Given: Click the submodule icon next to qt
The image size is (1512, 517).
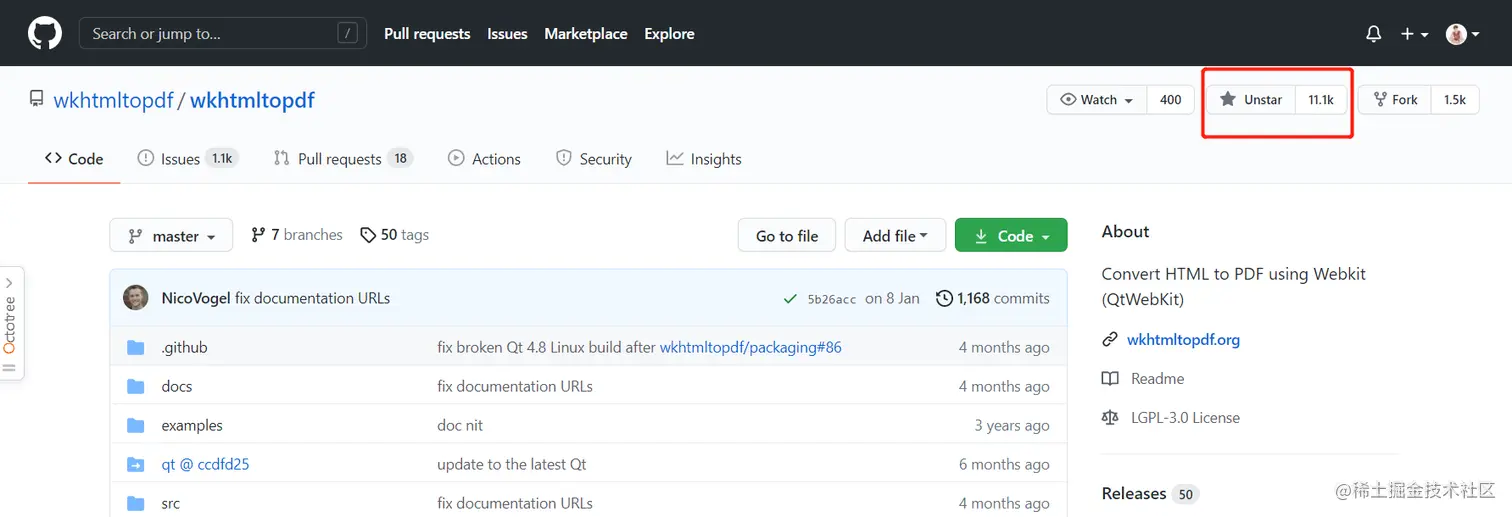Looking at the screenshot, I should (136, 464).
